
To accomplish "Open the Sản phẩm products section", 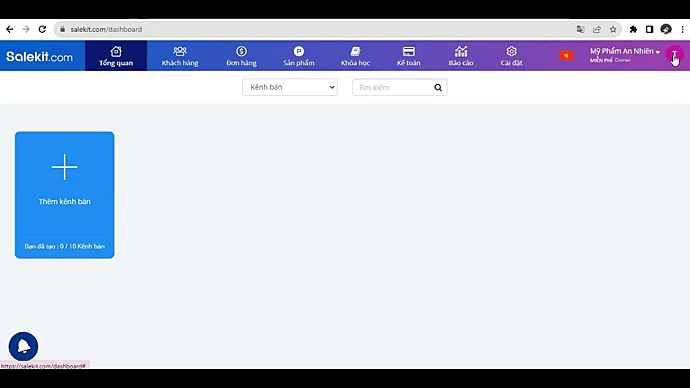I will coord(299,56).
